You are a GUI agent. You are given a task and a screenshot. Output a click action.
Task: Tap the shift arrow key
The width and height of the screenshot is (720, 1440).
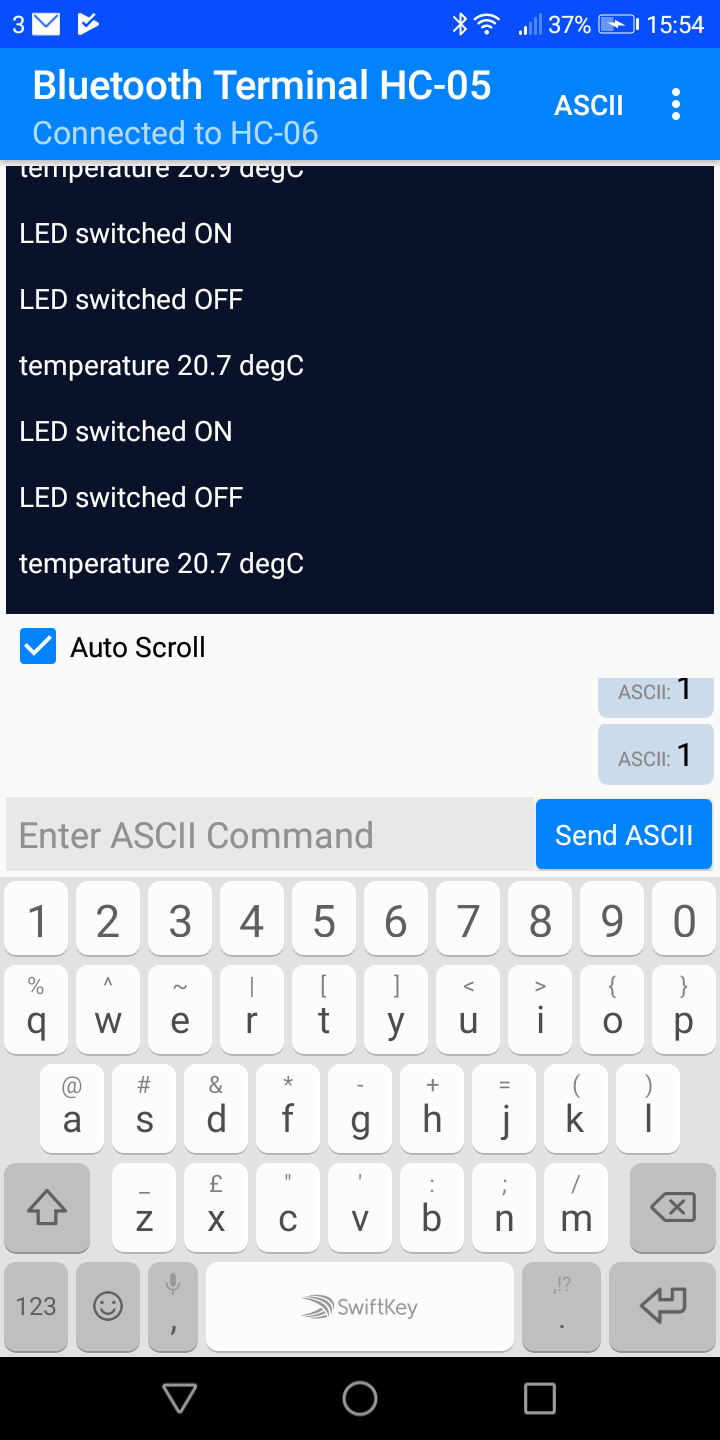tap(47, 1208)
